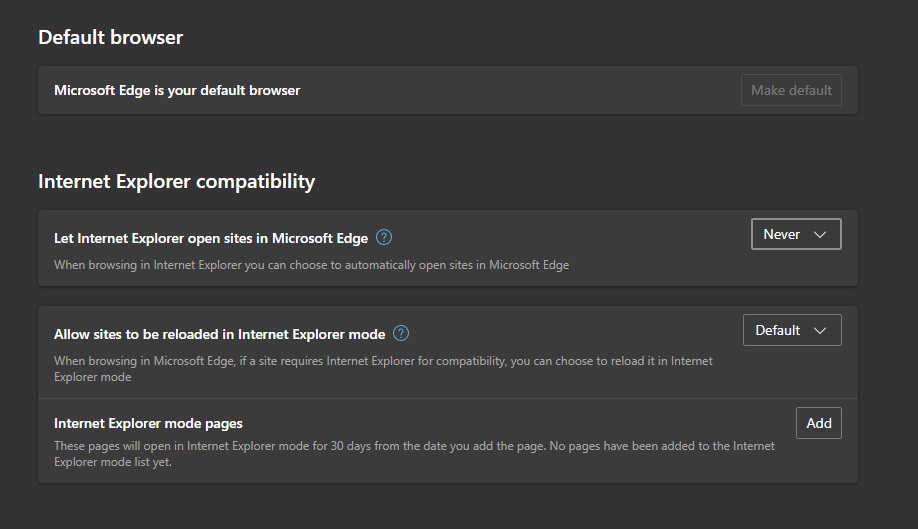Click 'Let Internet Explorer open sites in Microsoft Edge' label
The image size is (918, 529).
coord(211,238)
